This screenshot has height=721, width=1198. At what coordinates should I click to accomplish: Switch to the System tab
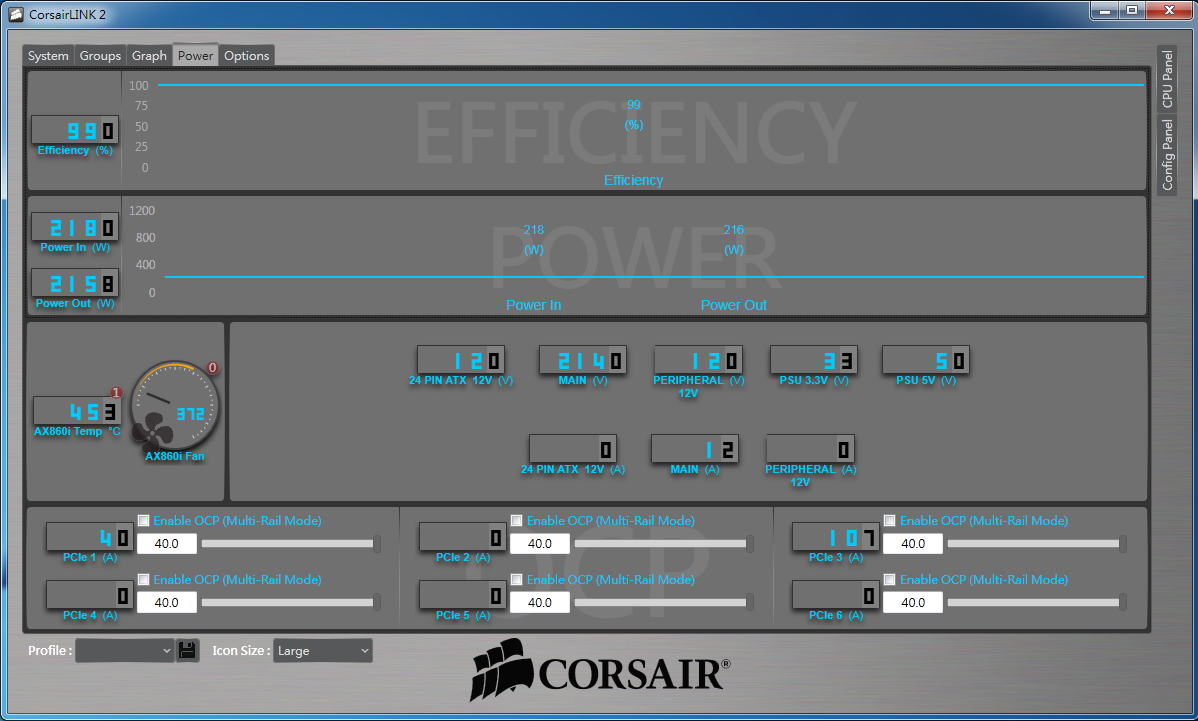click(48, 56)
